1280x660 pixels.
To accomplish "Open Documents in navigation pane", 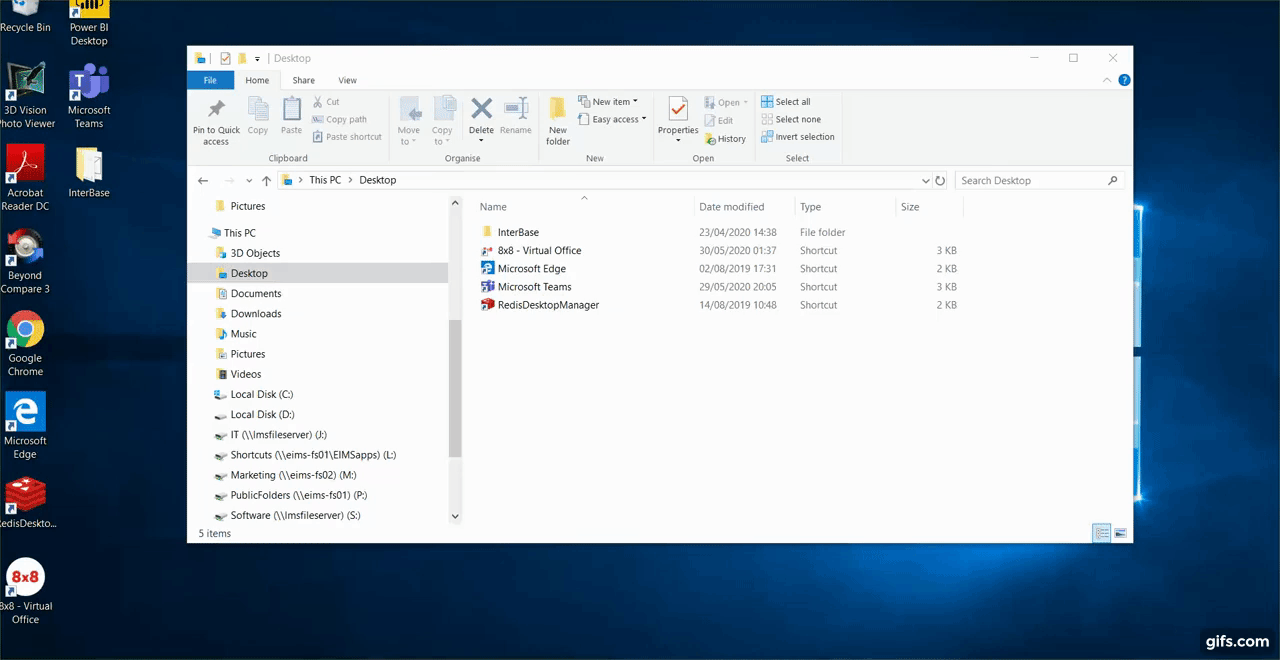I will pos(255,294).
